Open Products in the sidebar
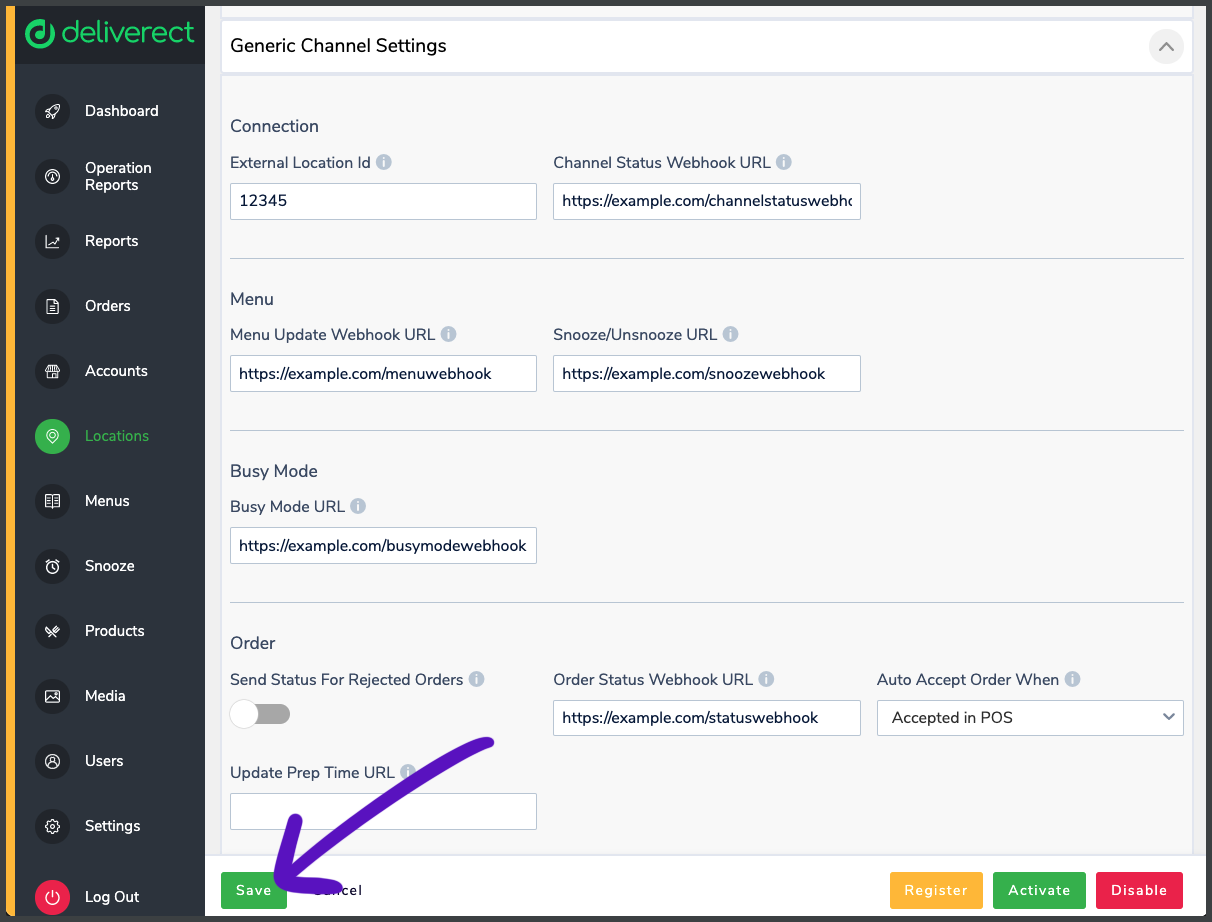Image resolution: width=1212 pixels, height=922 pixels. tap(115, 631)
